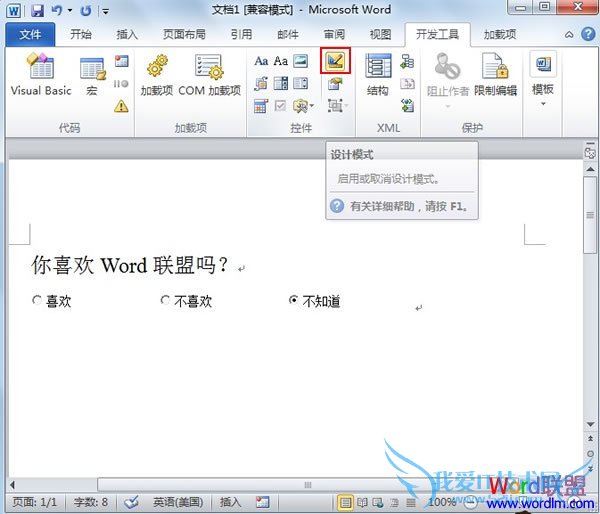The height and width of the screenshot is (514, 600).
Task: Insert a date picker content control
Action: tap(261, 106)
